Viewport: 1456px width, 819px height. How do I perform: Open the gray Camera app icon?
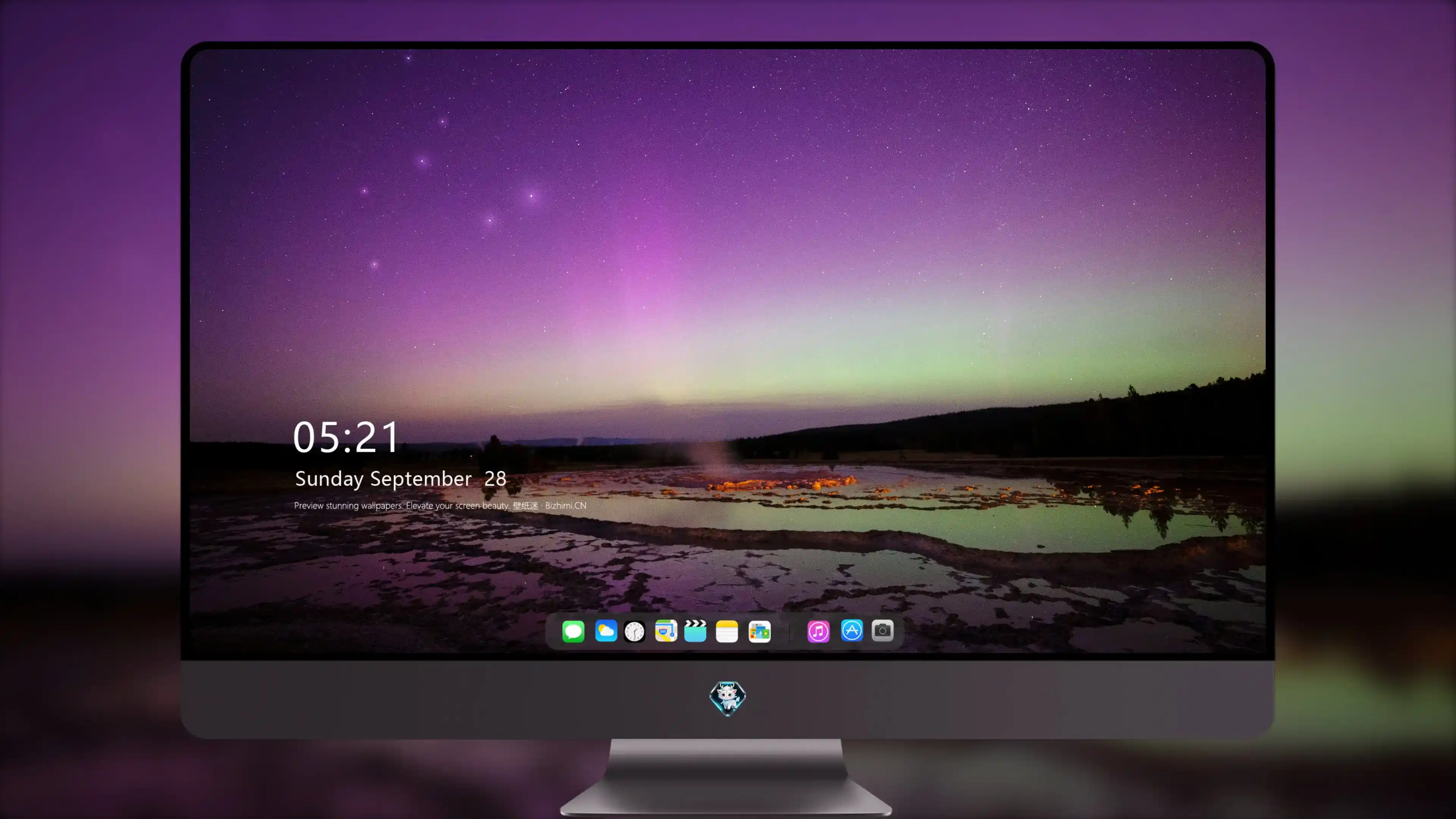pyautogui.click(x=882, y=631)
